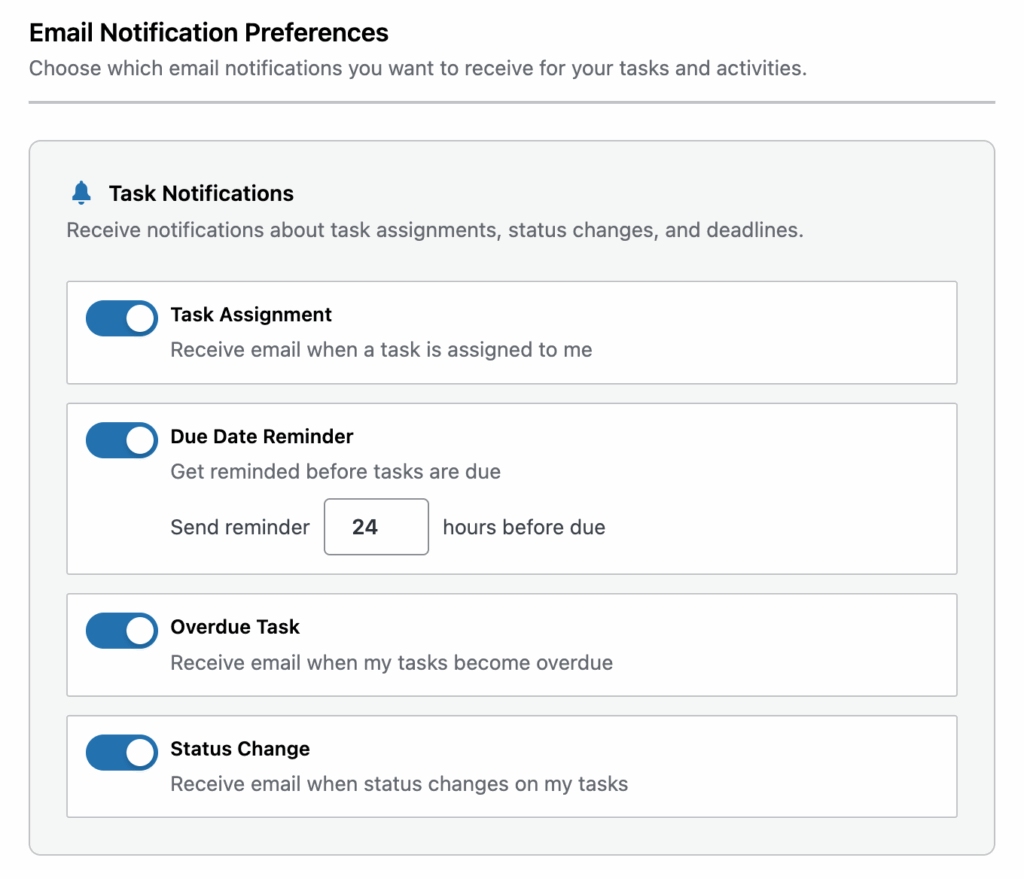Click the Task Notifications section description text
The height and width of the screenshot is (879, 1024).
[x=435, y=230]
